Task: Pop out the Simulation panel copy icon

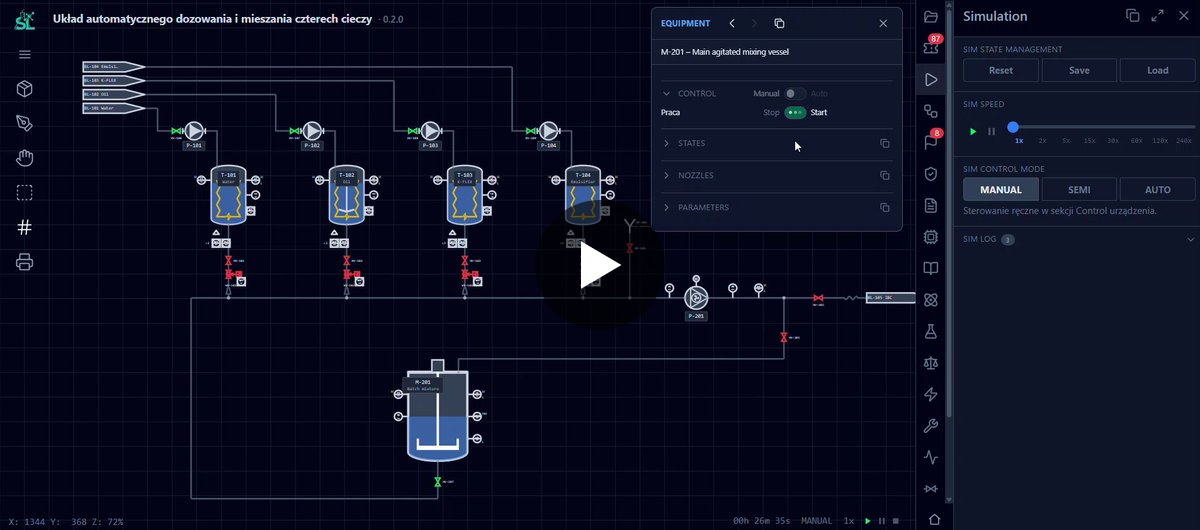Action: 1133,16
